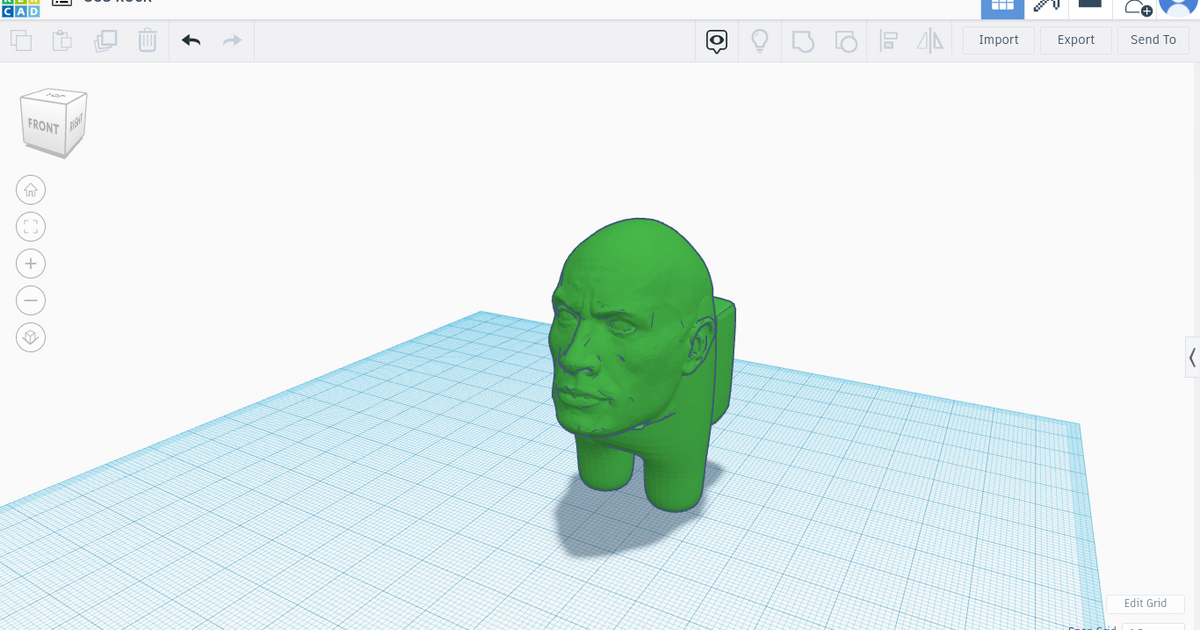This screenshot has height=630, width=1200.
Task: Click the Import button
Action: pyautogui.click(x=997, y=40)
